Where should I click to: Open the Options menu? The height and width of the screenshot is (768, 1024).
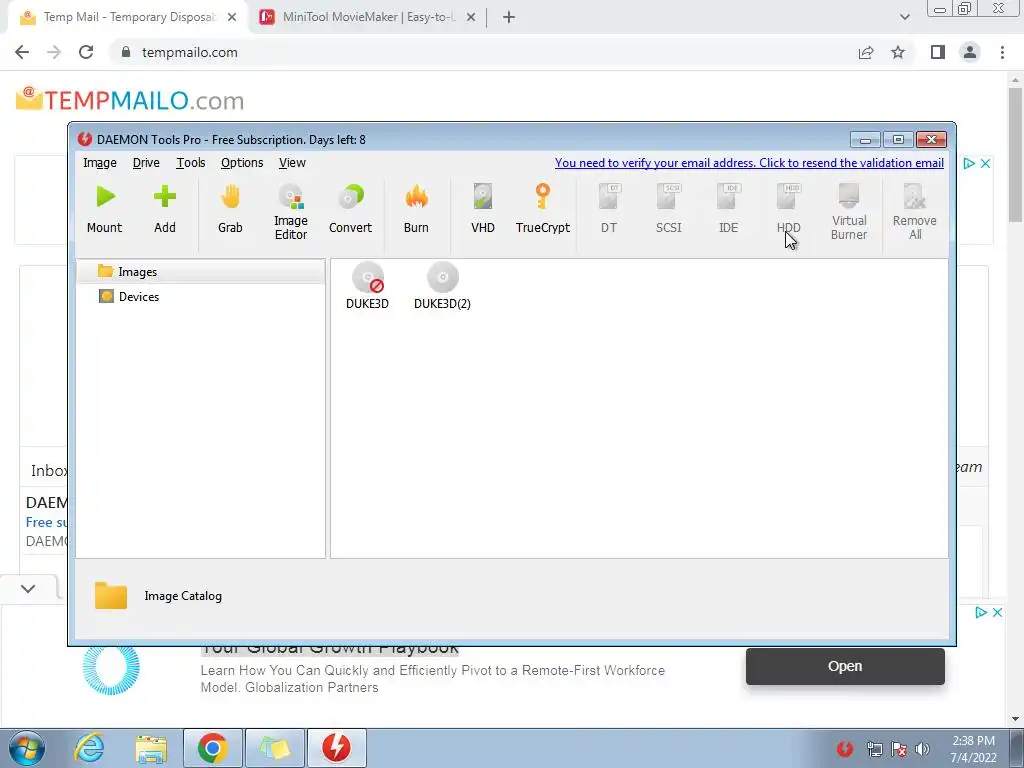(242, 163)
